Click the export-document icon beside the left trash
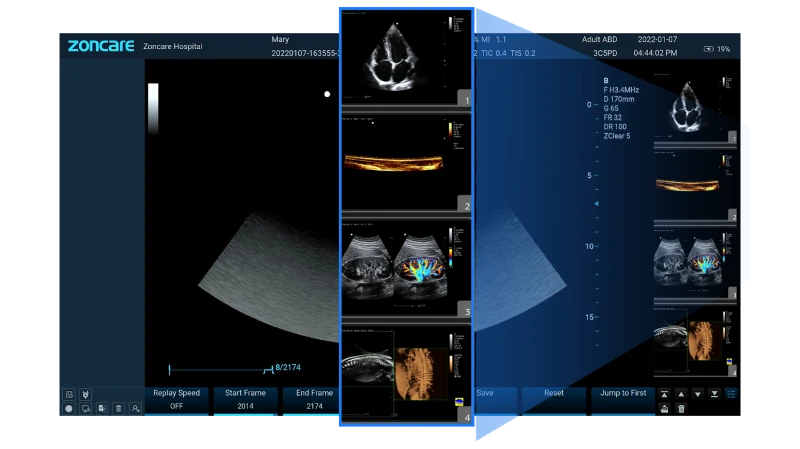 tap(102, 408)
